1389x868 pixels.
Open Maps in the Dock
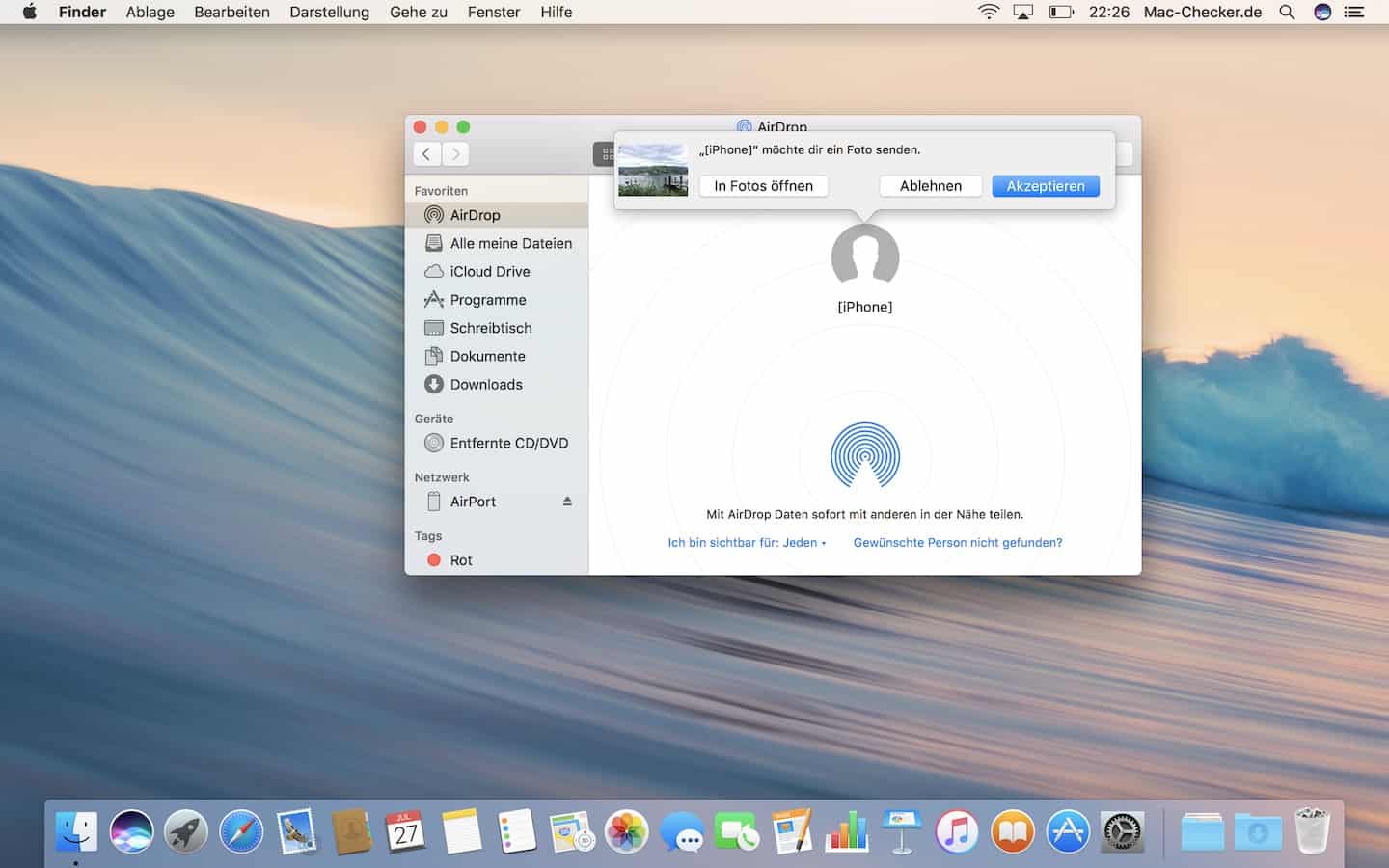(x=572, y=831)
